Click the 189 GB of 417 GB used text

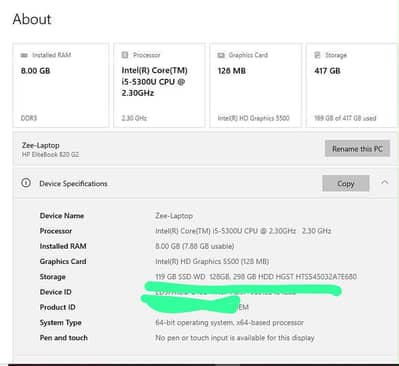[345, 118]
